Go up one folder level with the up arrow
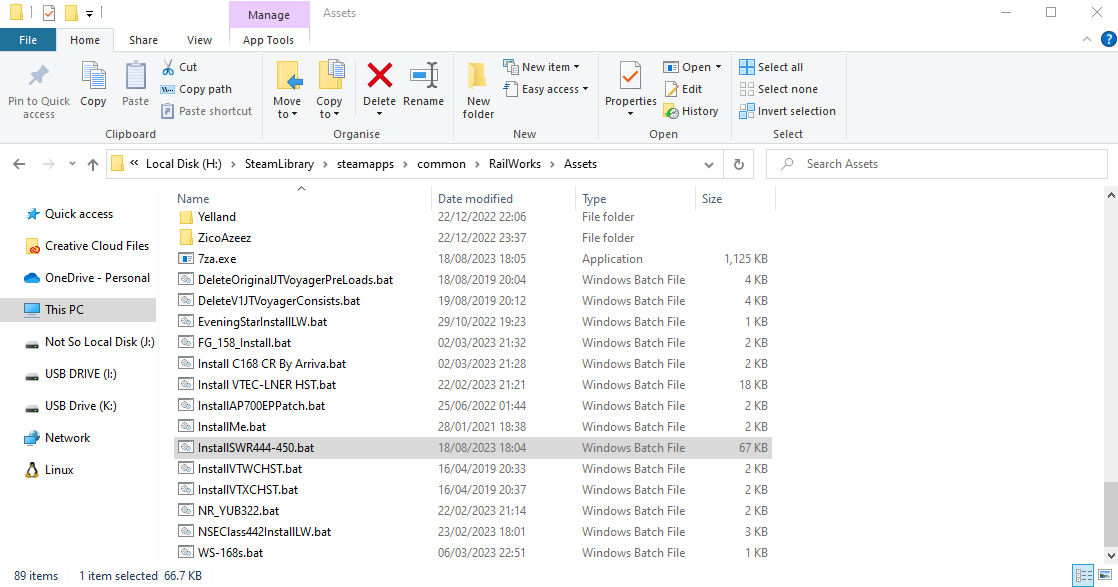 pos(93,164)
